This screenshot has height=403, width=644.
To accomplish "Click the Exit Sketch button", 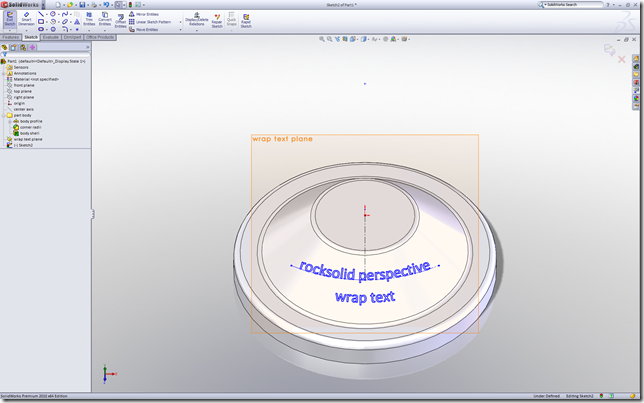I will pos(9,19).
